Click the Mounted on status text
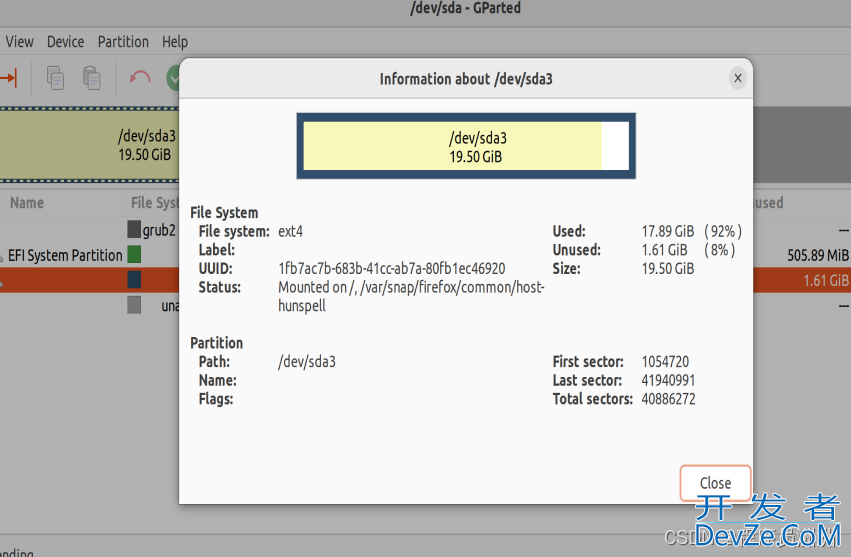The height and width of the screenshot is (557, 851). pos(411,296)
